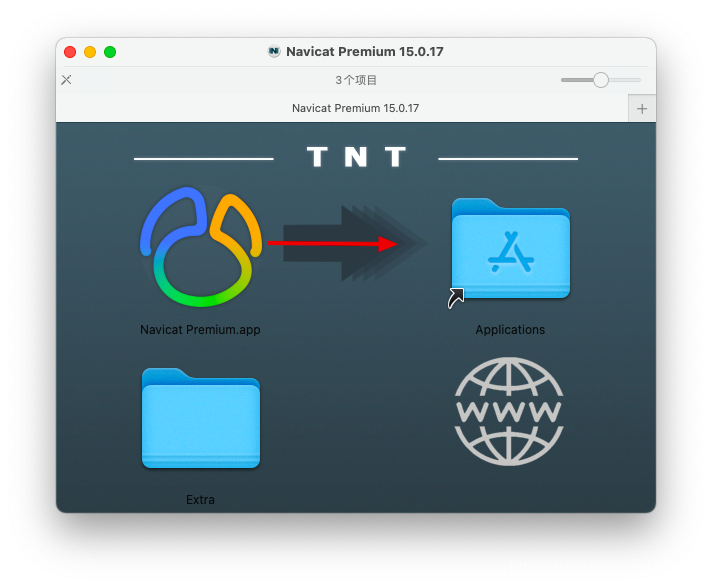
Task: Select the Navicat Premium.app icon
Action: coord(201,247)
